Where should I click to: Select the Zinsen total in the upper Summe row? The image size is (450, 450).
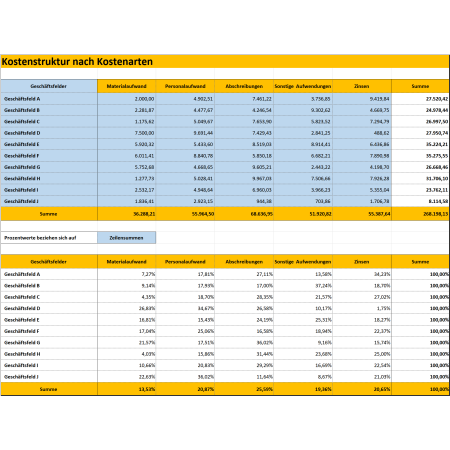362,214
